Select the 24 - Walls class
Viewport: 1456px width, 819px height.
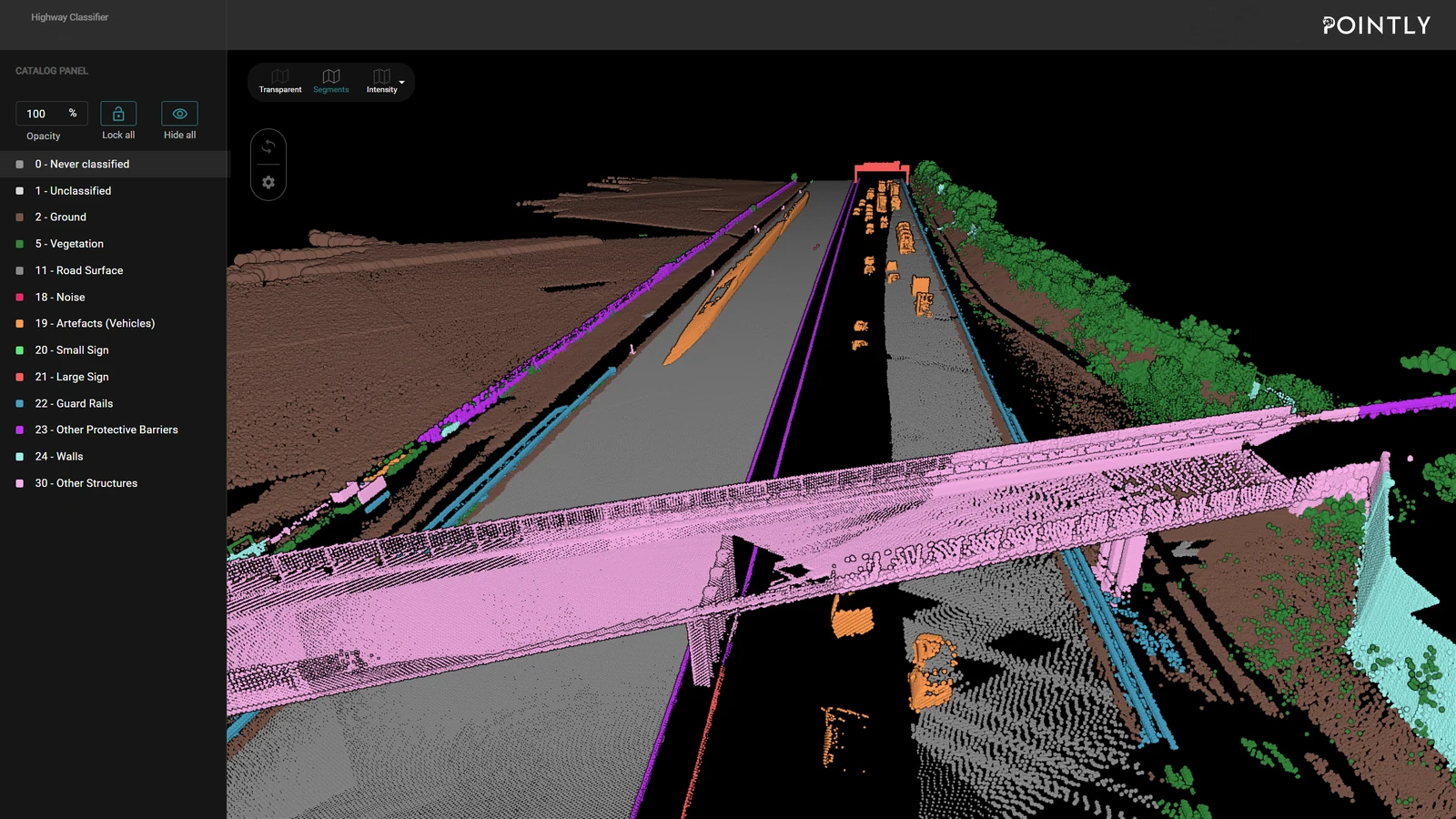coord(116,457)
